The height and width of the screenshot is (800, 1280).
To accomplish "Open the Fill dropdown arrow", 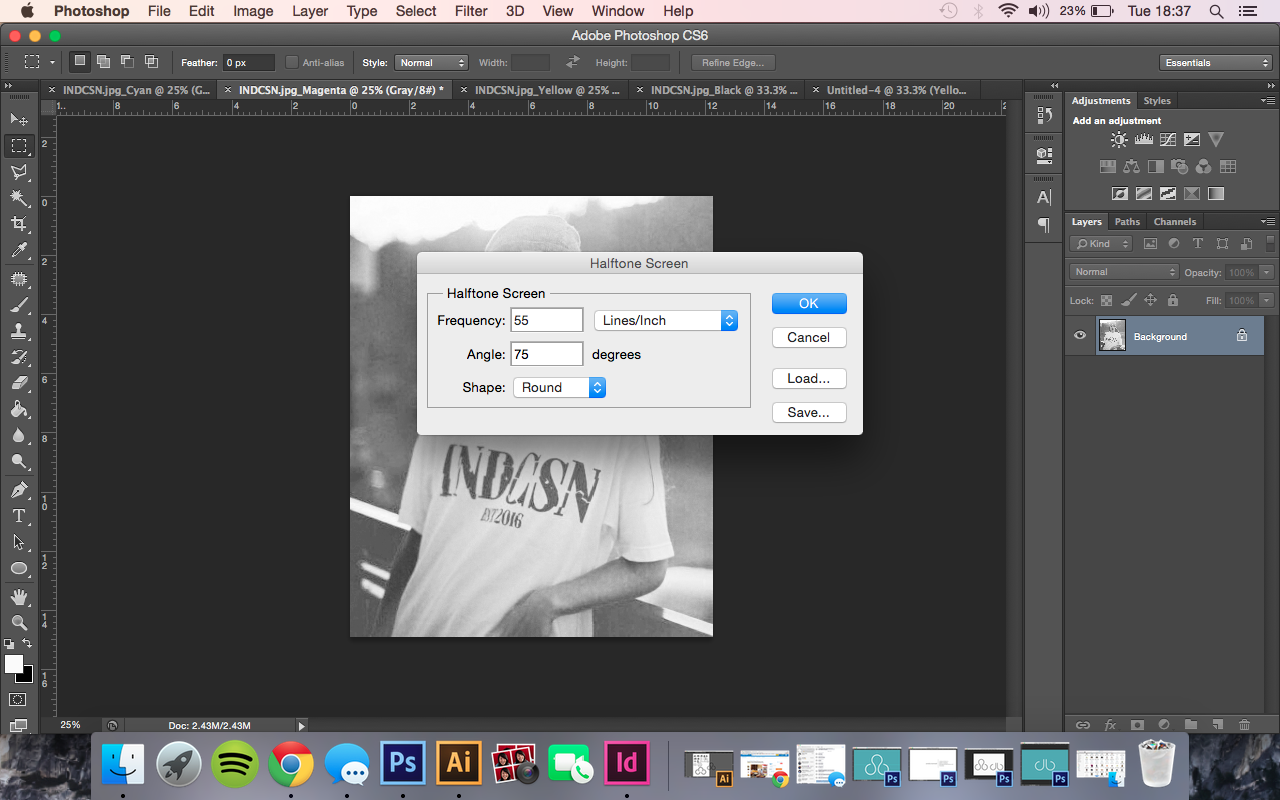I will tap(1267, 300).
